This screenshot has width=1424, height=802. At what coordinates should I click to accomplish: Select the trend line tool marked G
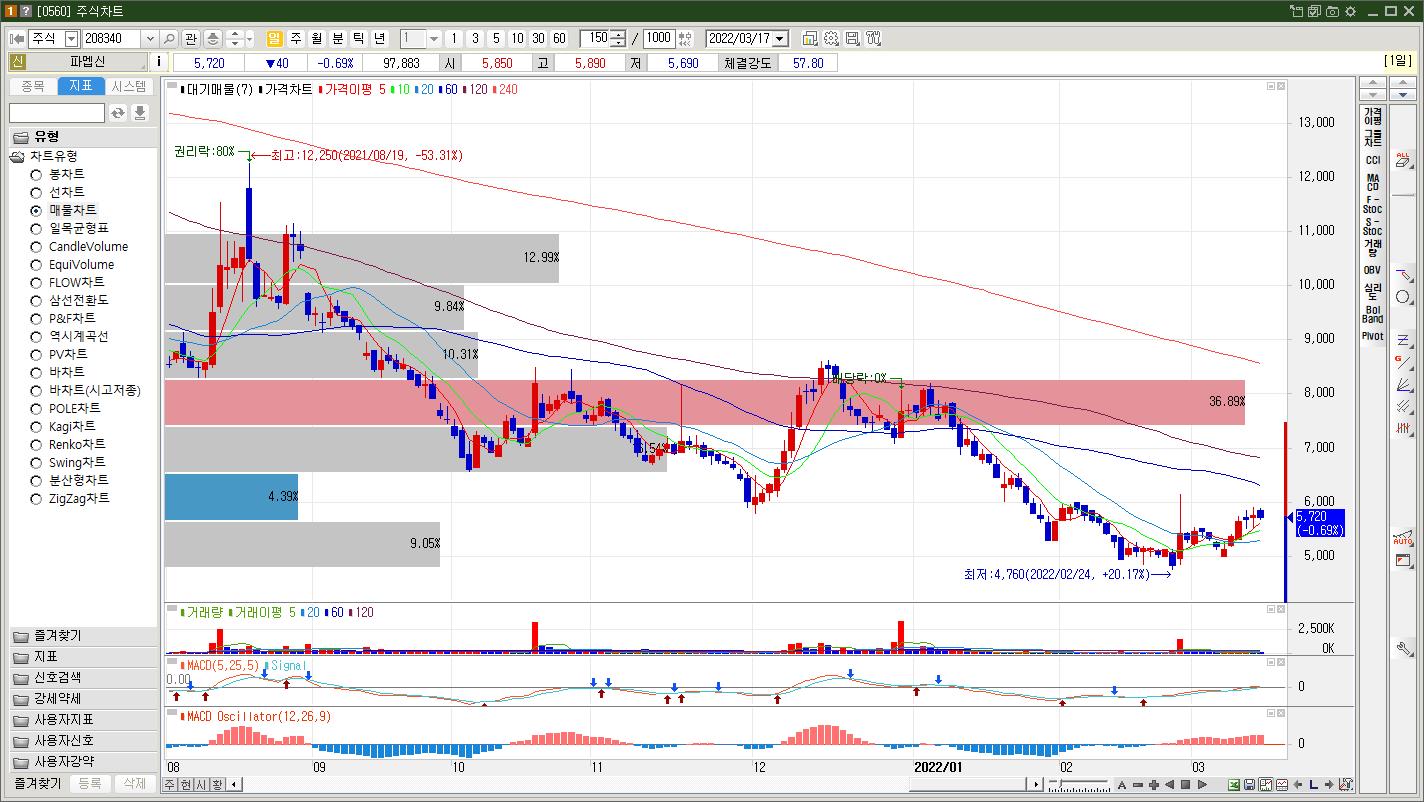click(1403, 362)
